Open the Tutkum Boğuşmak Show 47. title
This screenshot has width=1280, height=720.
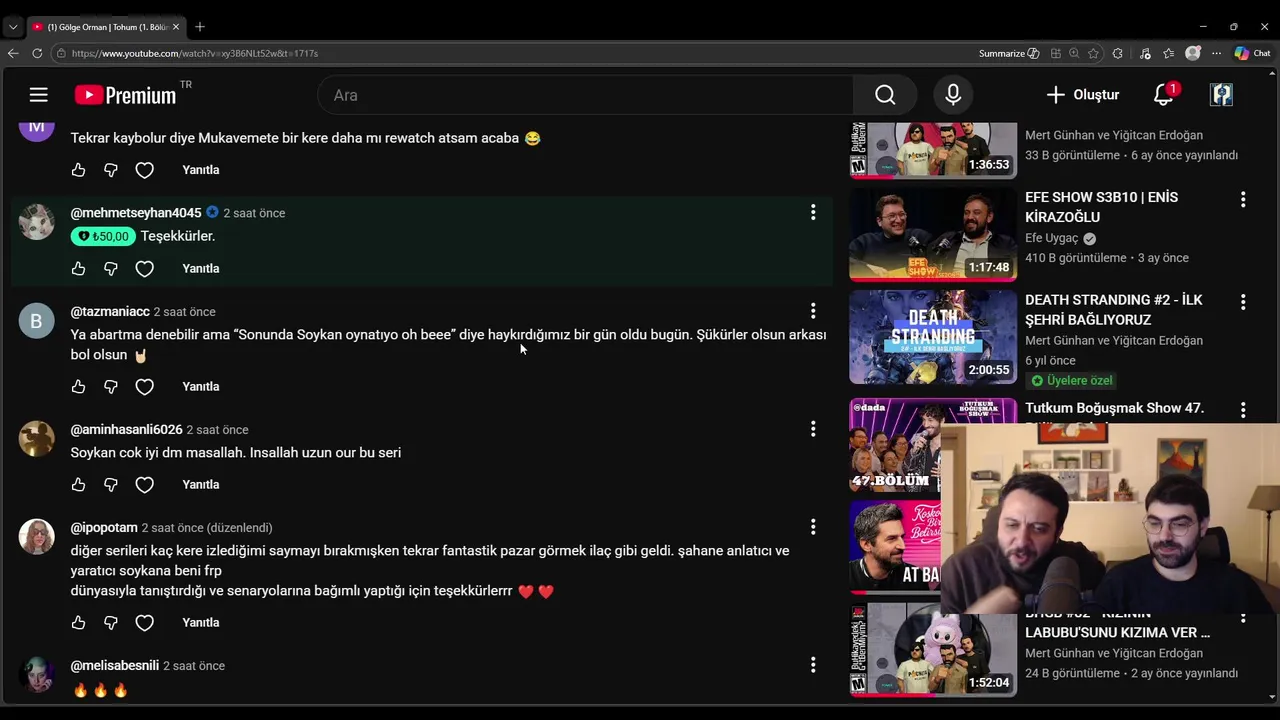[1114, 408]
